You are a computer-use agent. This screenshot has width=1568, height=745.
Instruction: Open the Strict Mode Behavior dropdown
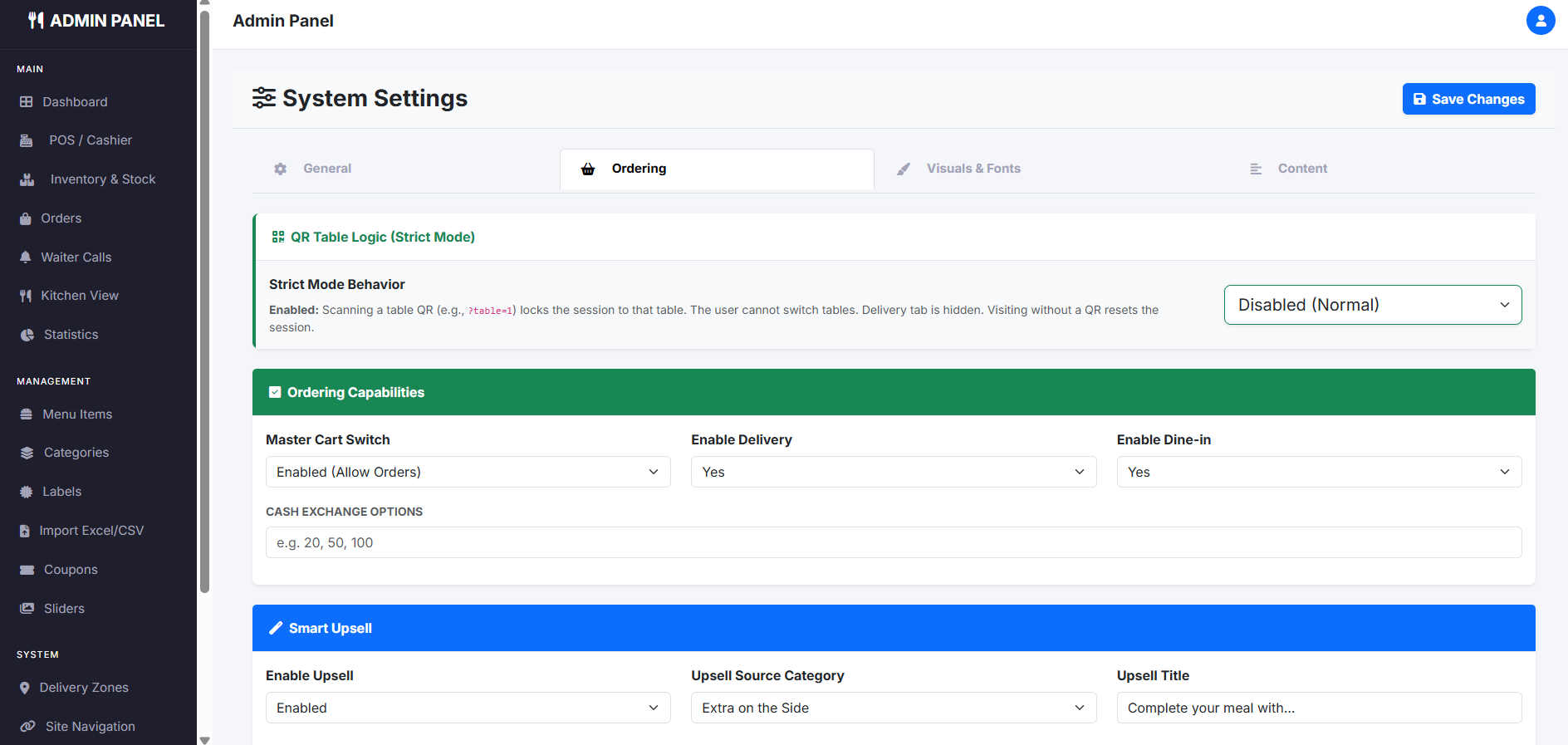(1372, 305)
